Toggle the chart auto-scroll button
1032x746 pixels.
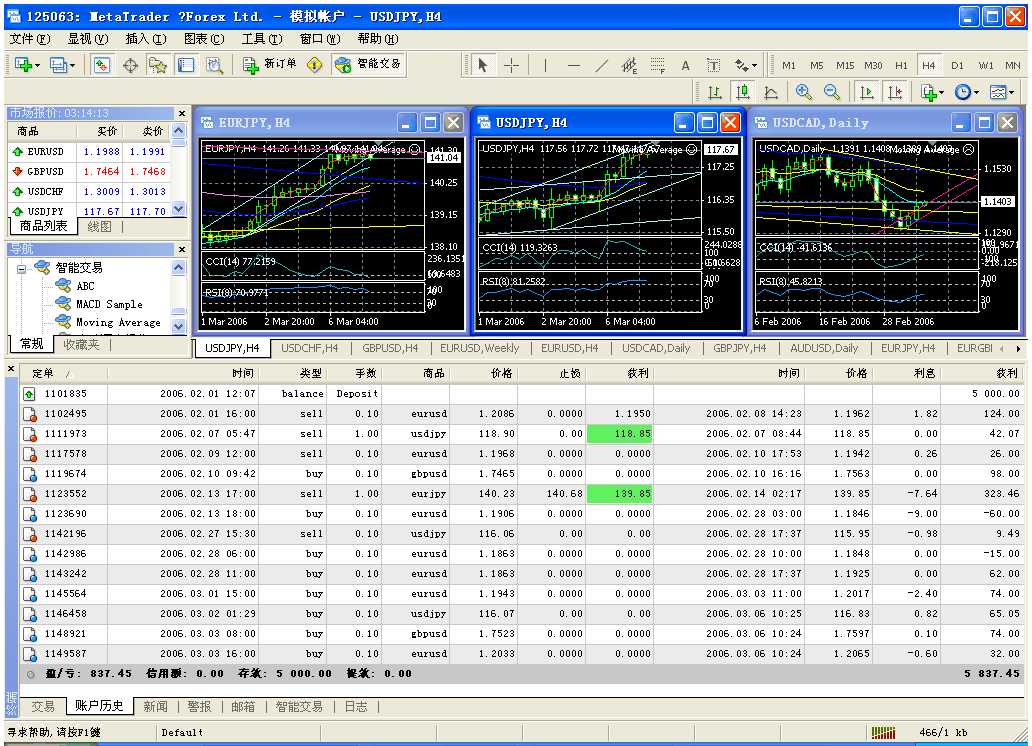[x=867, y=92]
